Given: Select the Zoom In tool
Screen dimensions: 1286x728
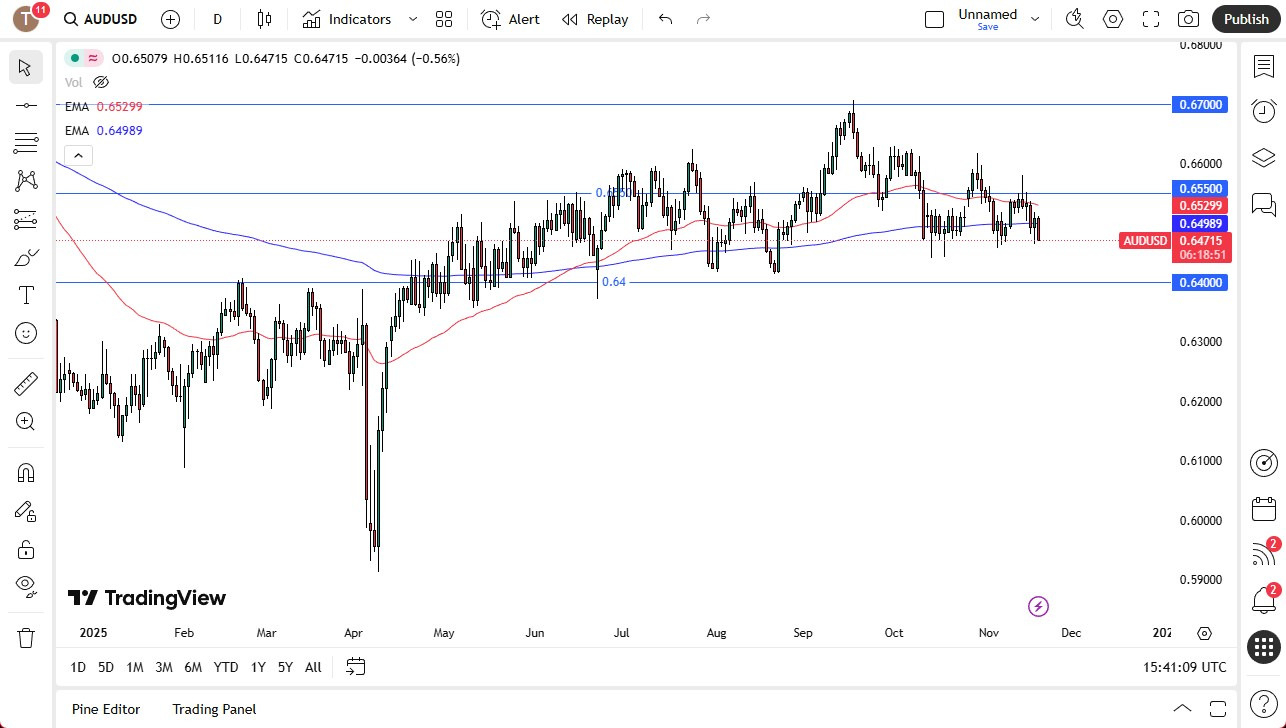Looking at the screenshot, I should [x=26, y=421].
